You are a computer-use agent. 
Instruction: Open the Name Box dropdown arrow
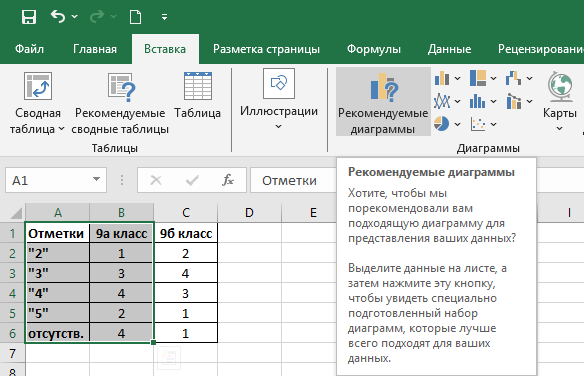[96, 180]
